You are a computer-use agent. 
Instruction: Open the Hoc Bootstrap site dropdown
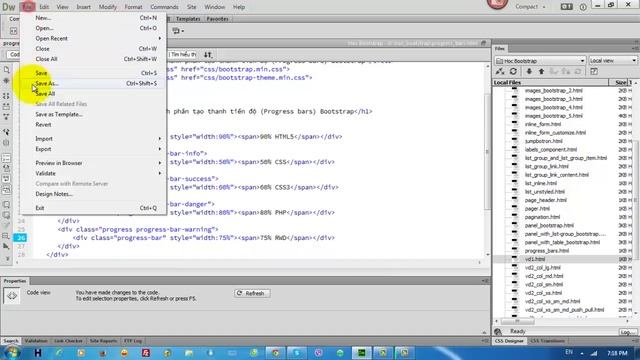coord(540,60)
